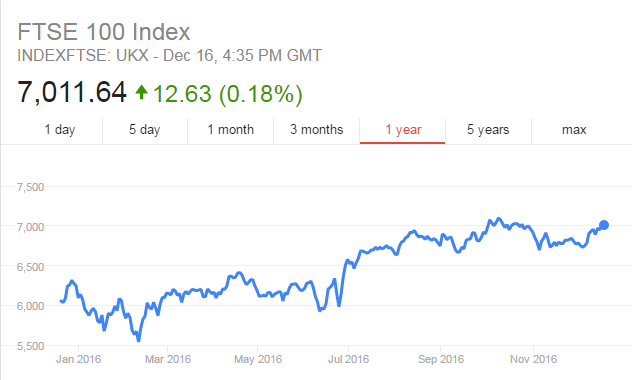The image size is (632, 380).
Task: Click the 5,500 y-axis gridline label
Action: tap(30, 346)
